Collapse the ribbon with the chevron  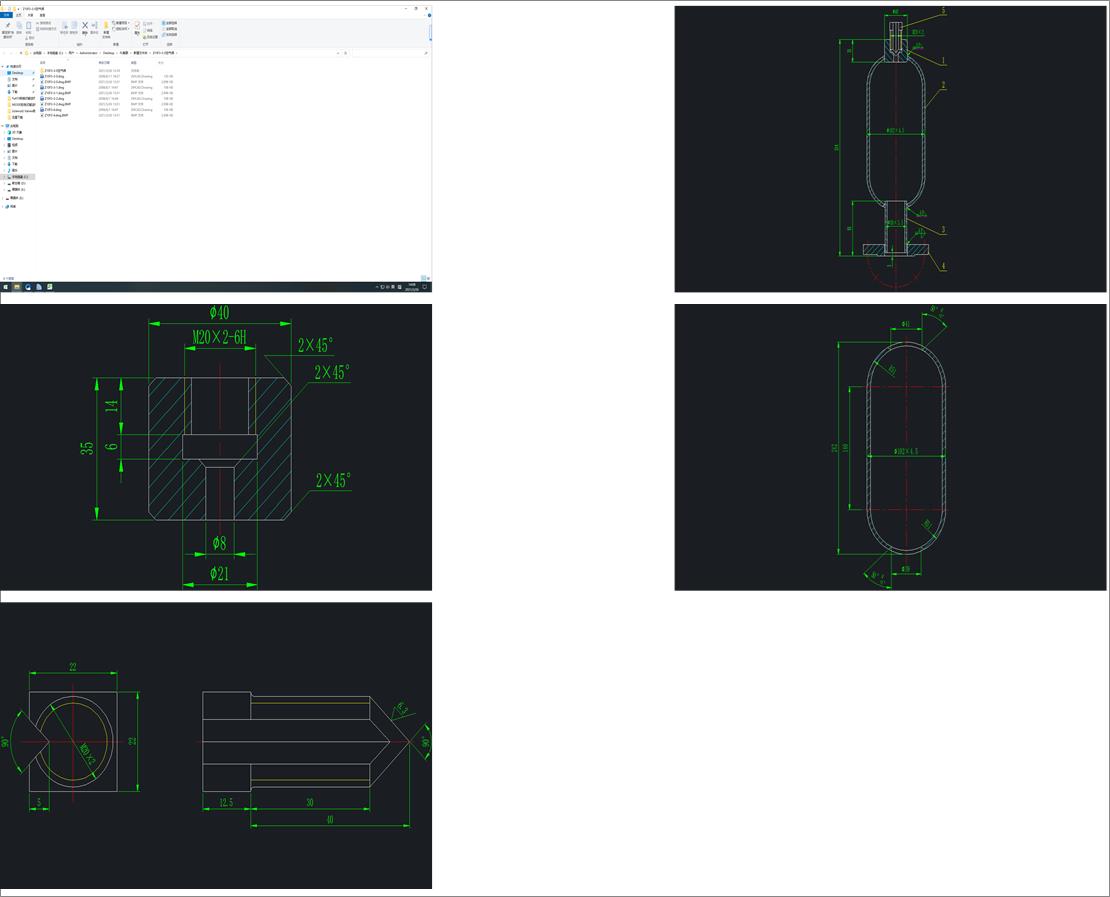click(424, 15)
